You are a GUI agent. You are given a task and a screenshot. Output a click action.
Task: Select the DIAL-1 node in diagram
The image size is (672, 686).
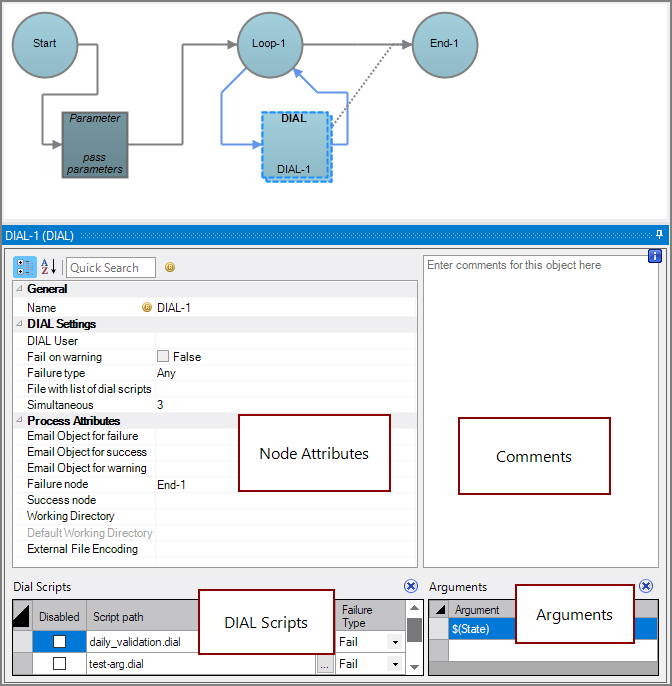click(294, 146)
